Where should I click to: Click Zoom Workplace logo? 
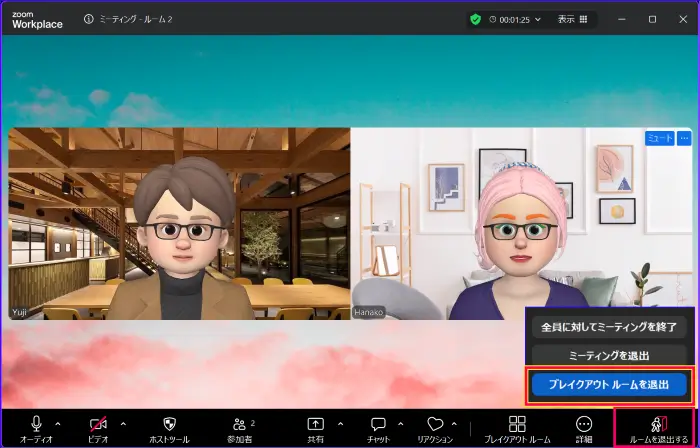click(37, 20)
